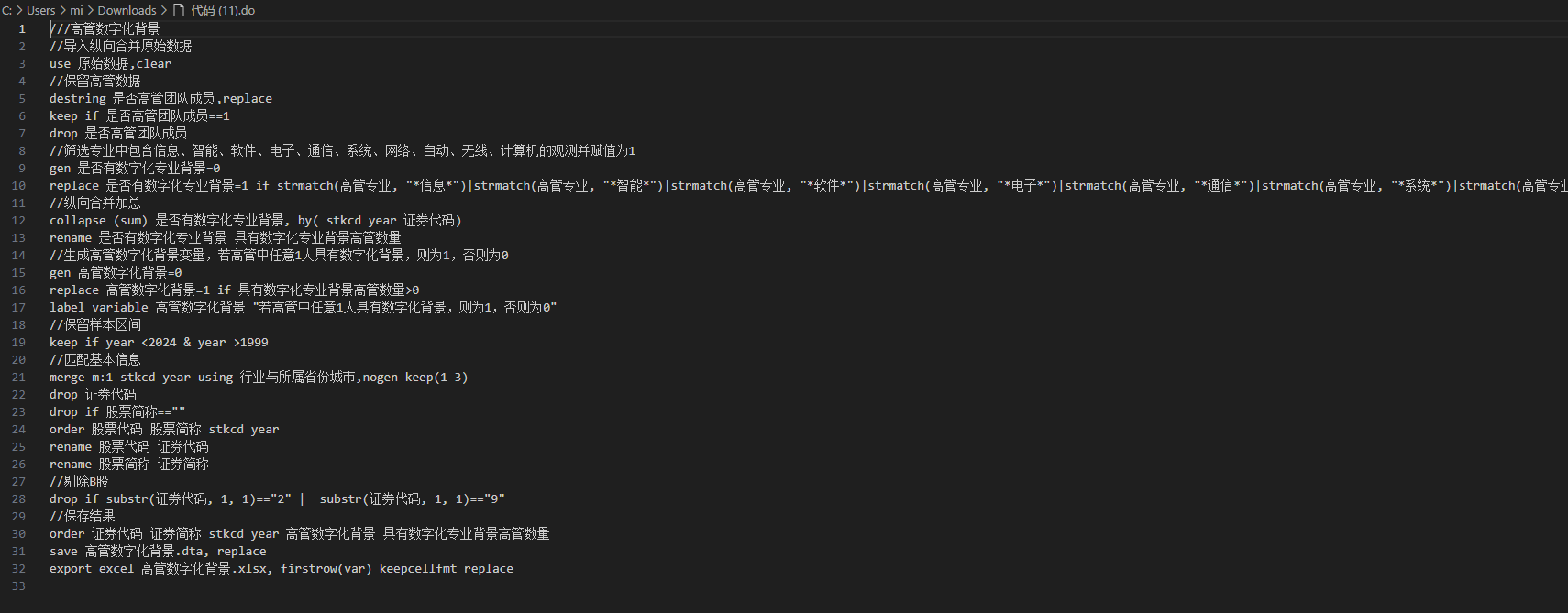The height and width of the screenshot is (613, 1568).
Task: Click the comment //保留高管数据
Action: pyautogui.click(x=94, y=81)
